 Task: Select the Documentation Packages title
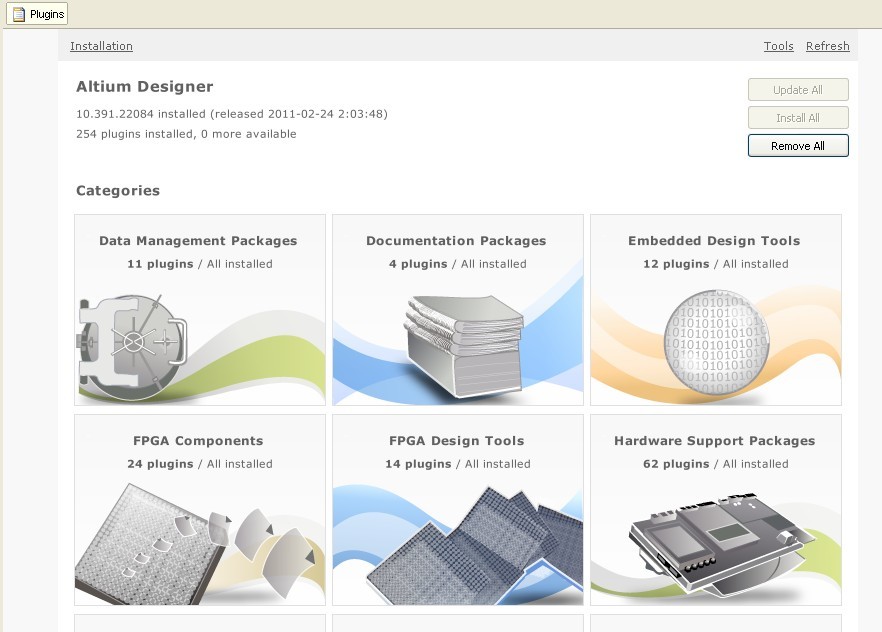456,241
